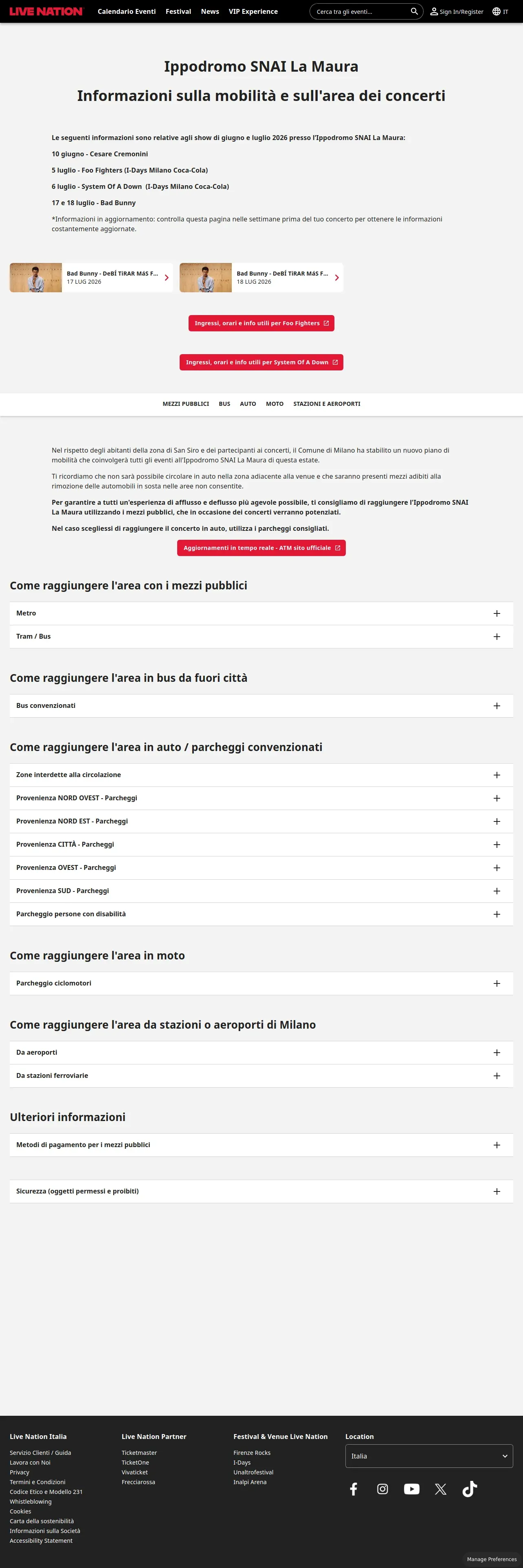This screenshot has height=1568, width=523.
Task: Expand the Metro accordion section
Action: coord(261,613)
